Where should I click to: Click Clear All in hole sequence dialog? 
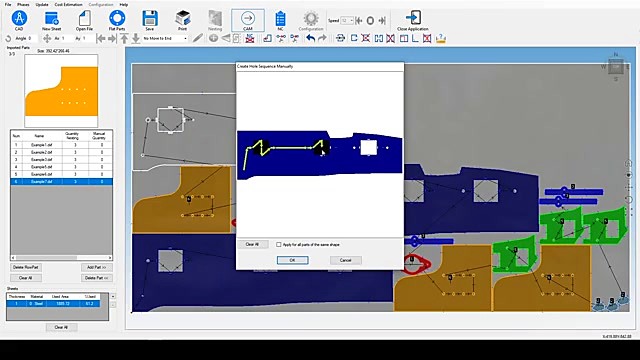pyautogui.click(x=252, y=244)
